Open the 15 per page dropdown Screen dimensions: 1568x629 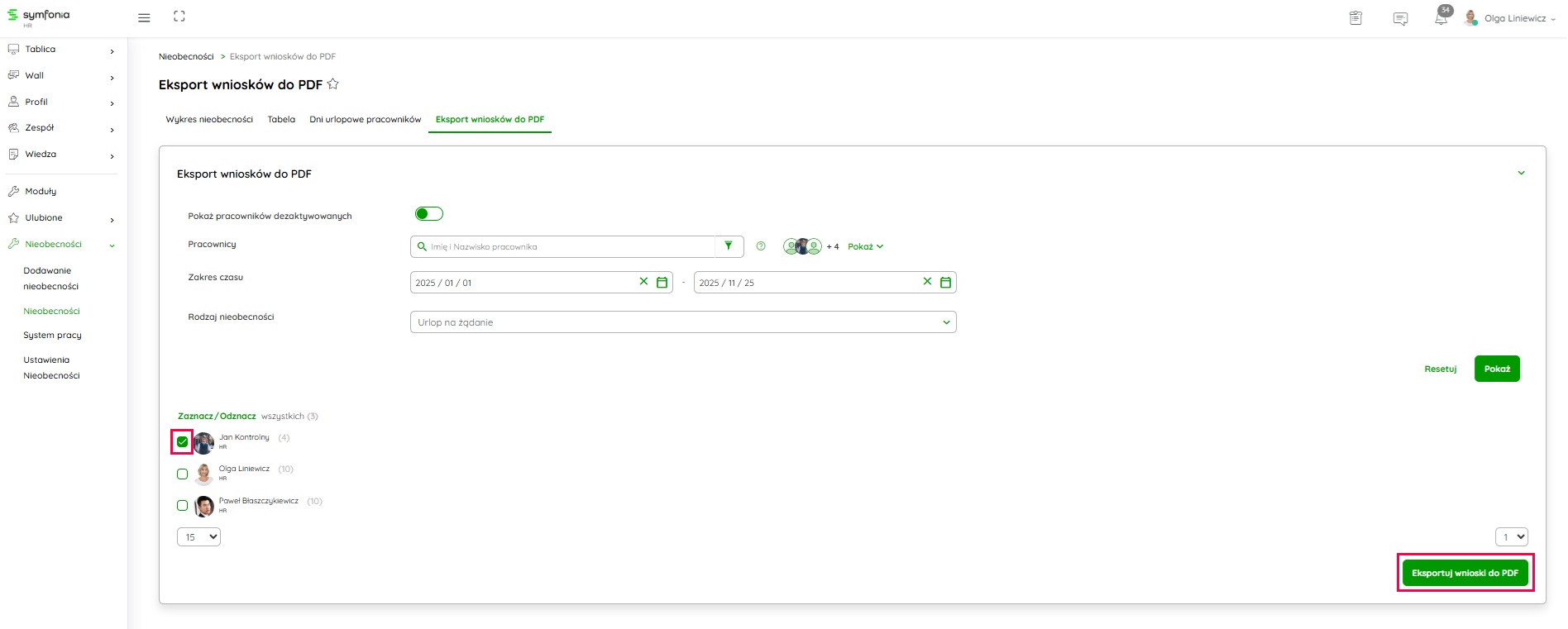pos(198,537)
